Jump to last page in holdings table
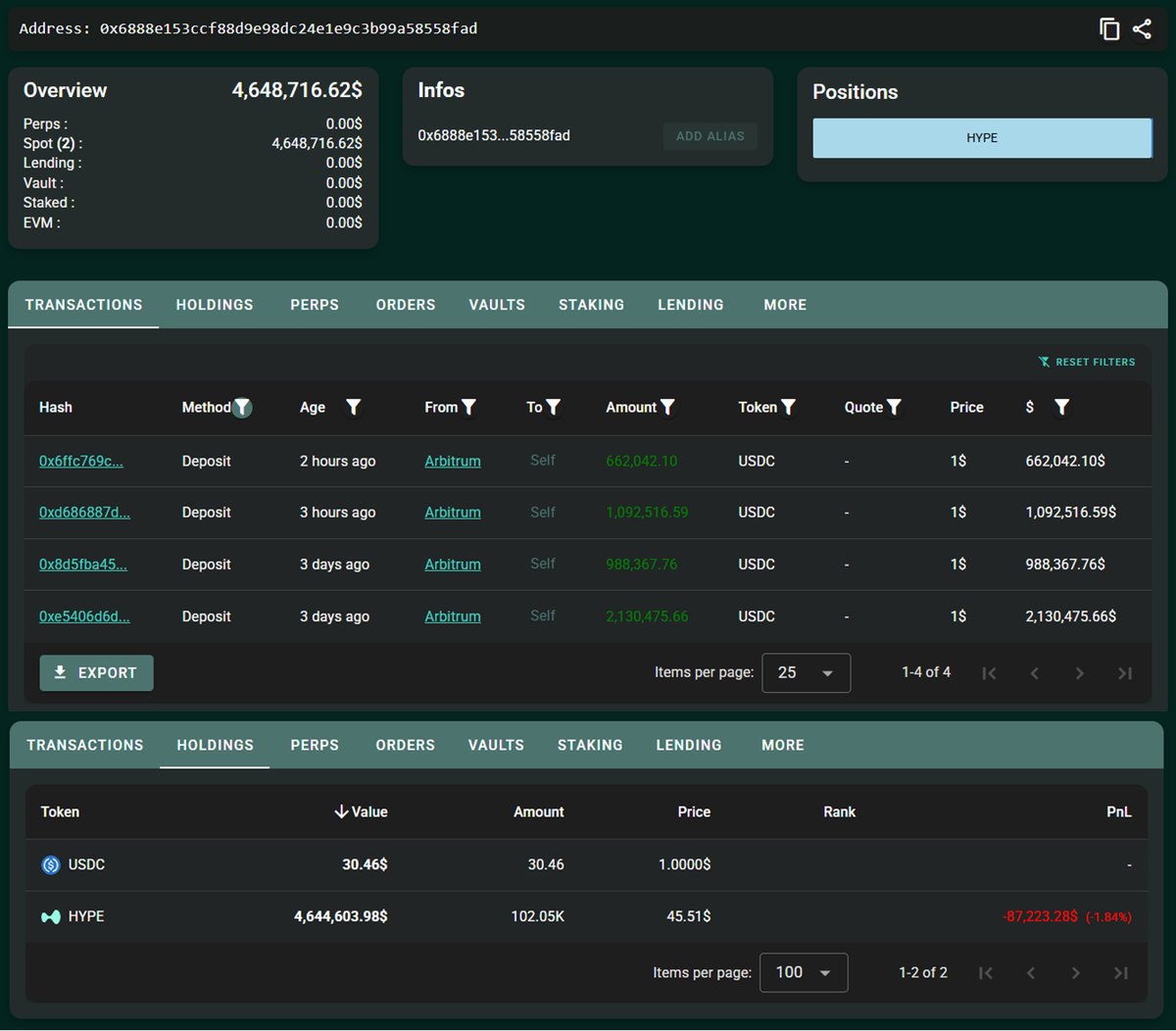The width and height of the screenshot is (1176, 1031). 1121,973
